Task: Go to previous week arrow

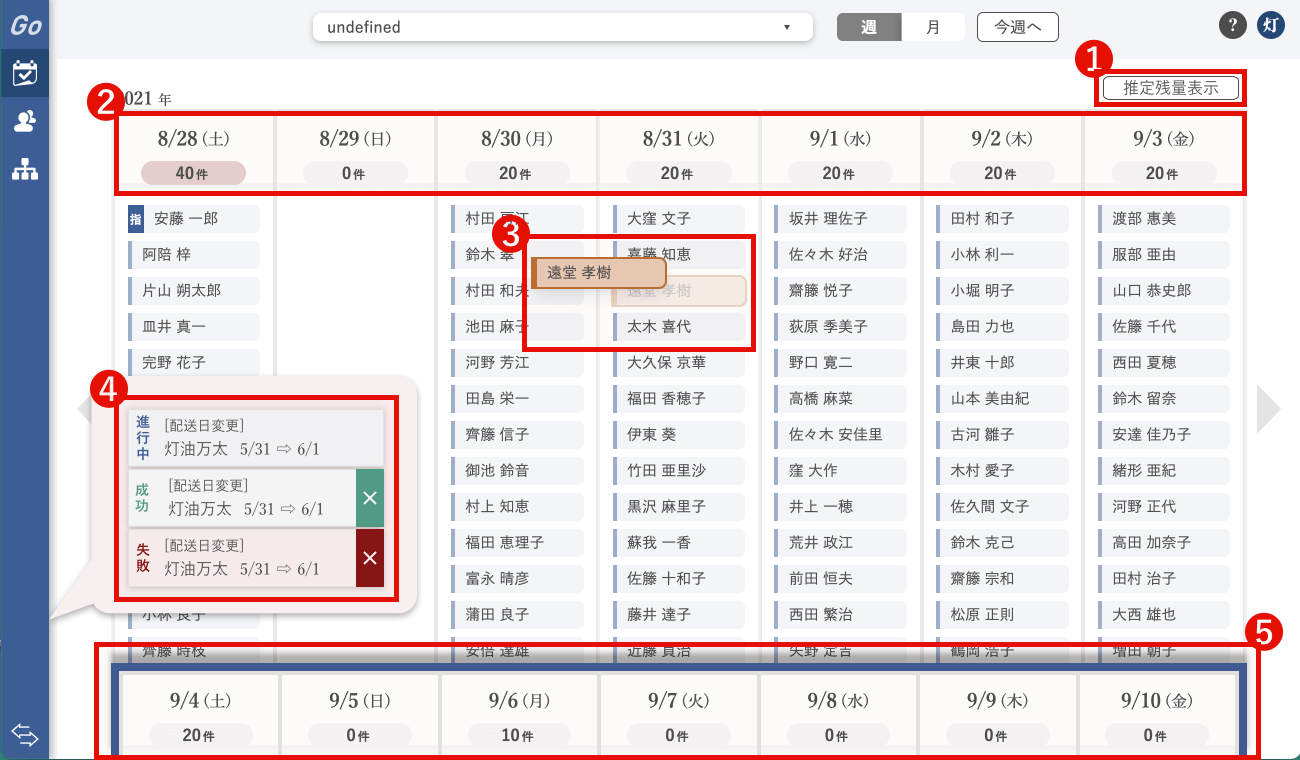Action: [x=83, y=408]
